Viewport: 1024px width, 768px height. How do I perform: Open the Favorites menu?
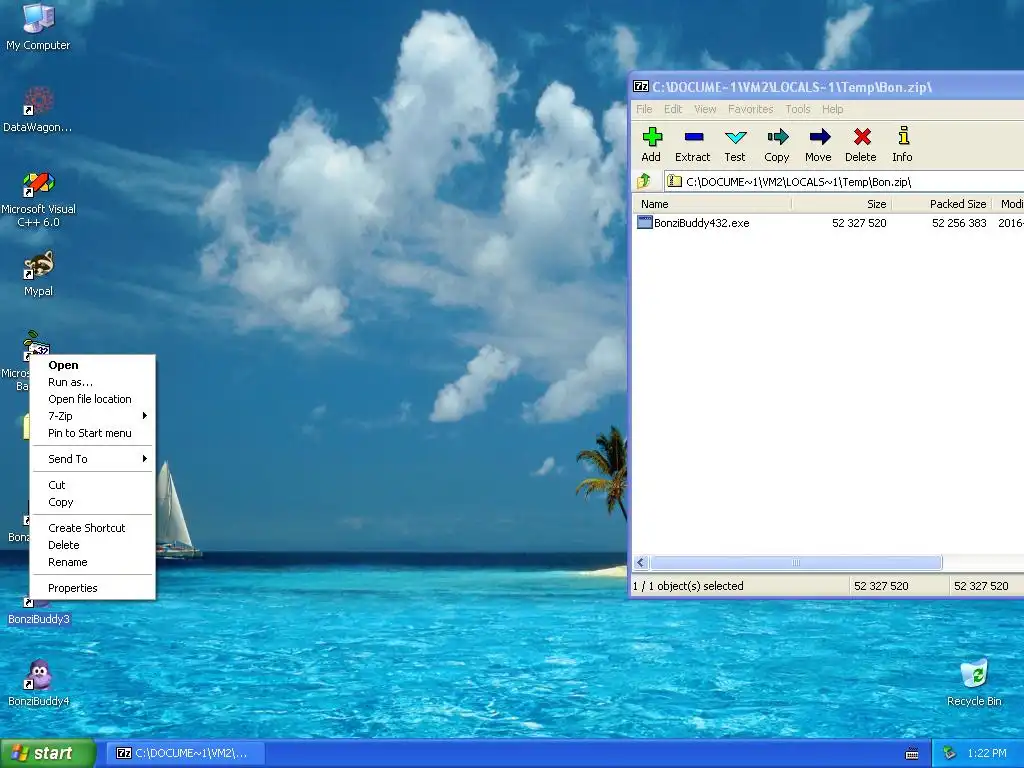click(750, 109)
